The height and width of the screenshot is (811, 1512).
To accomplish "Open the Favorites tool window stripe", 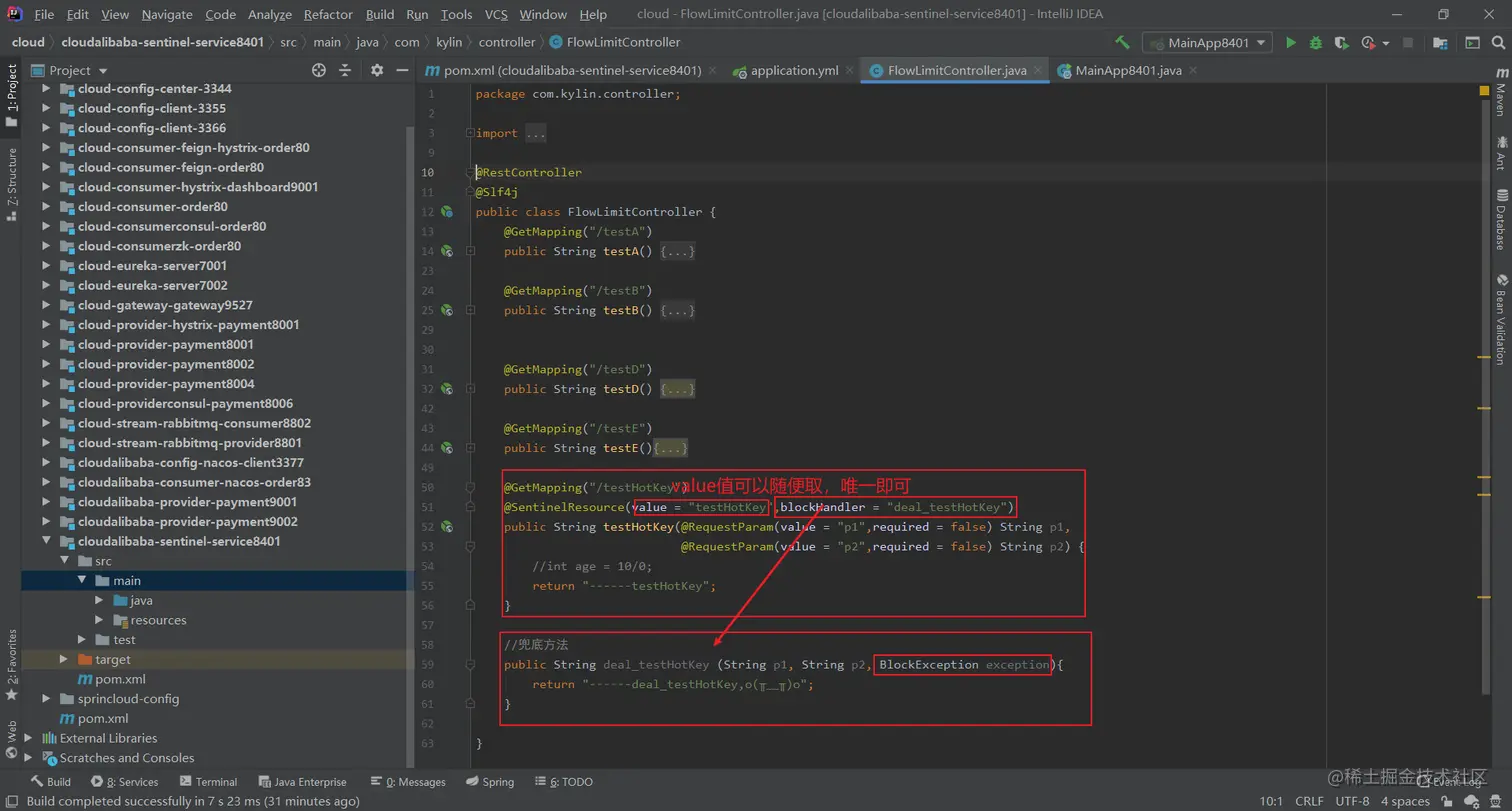I will (11, 664).
